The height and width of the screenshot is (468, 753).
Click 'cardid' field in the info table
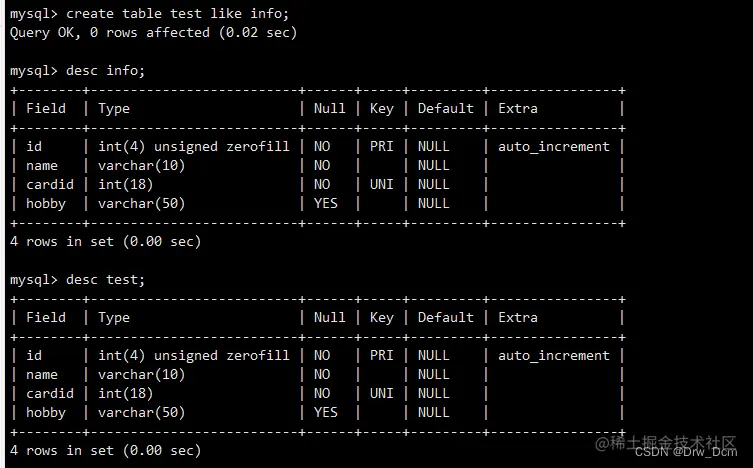50,184
